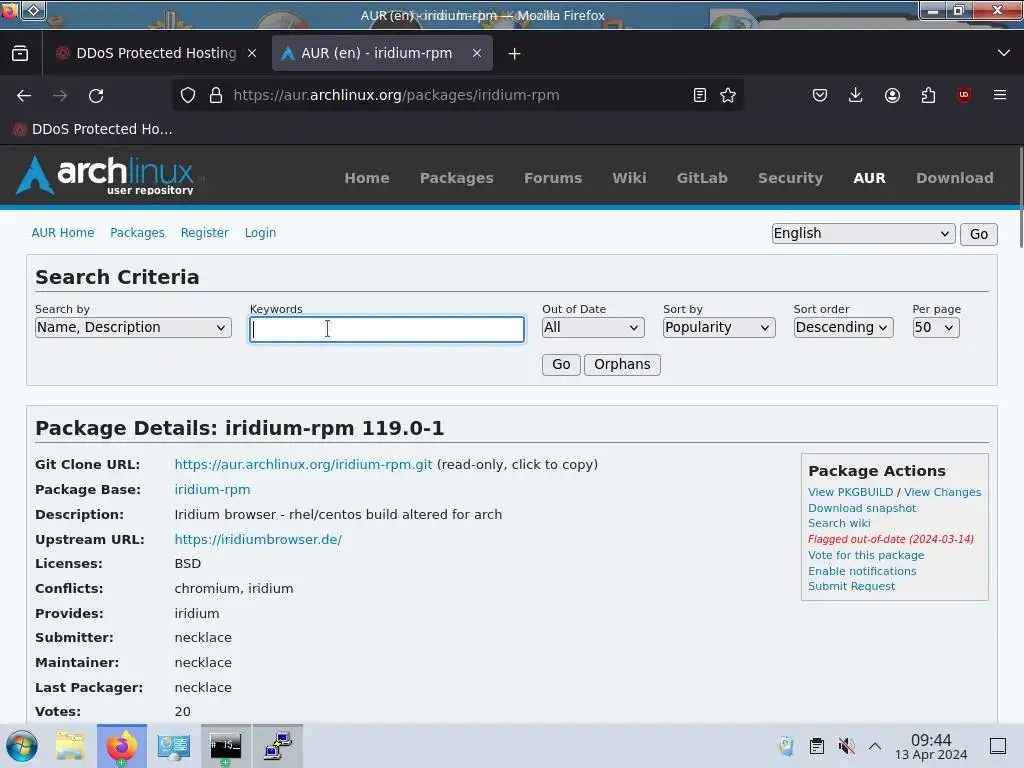Open Security in the top navigation
Image resolution: width=1024 pixels, height=768 pixels.
tap(790, 178)
